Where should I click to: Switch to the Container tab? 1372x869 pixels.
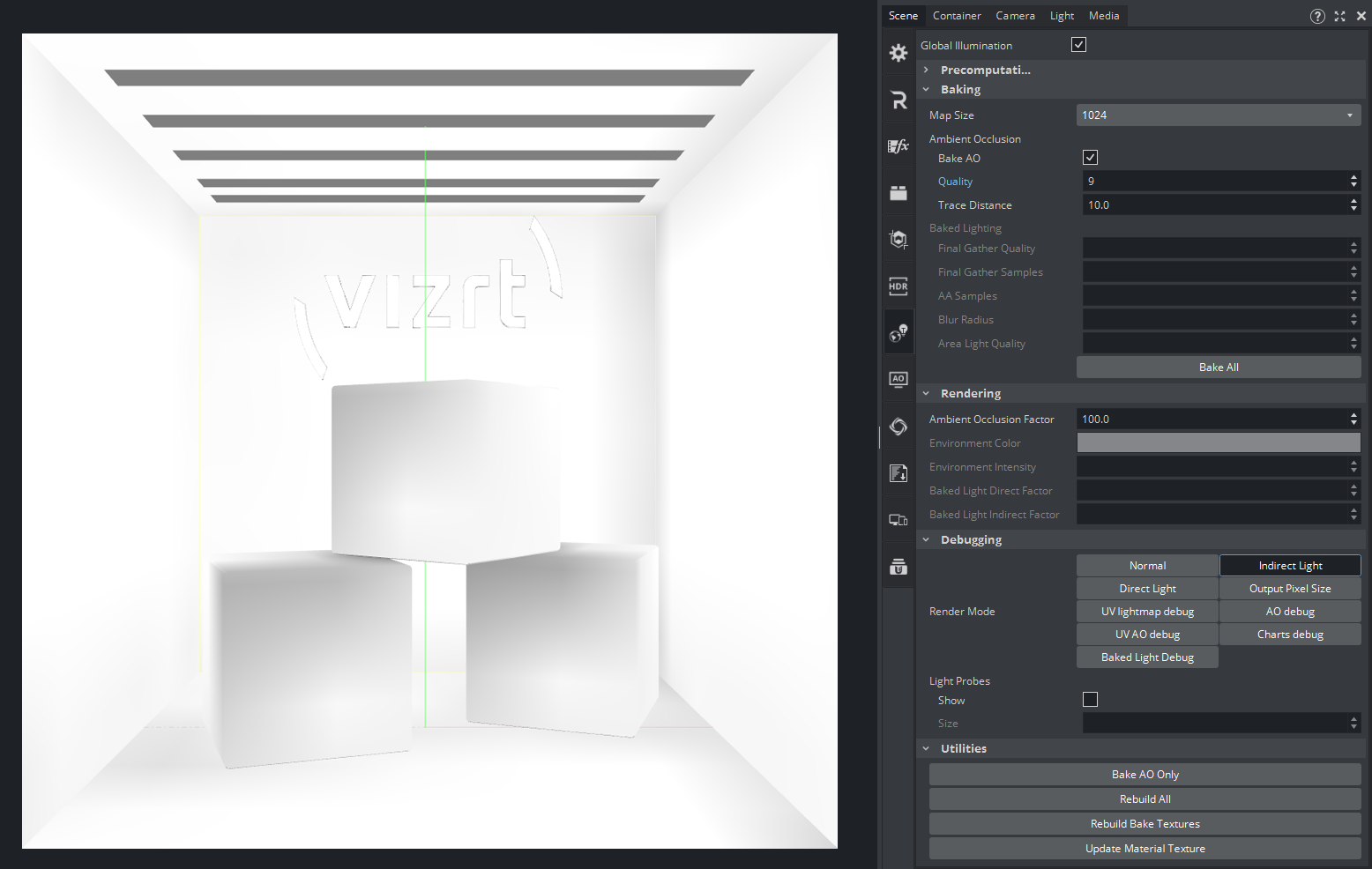coord(957,16)
